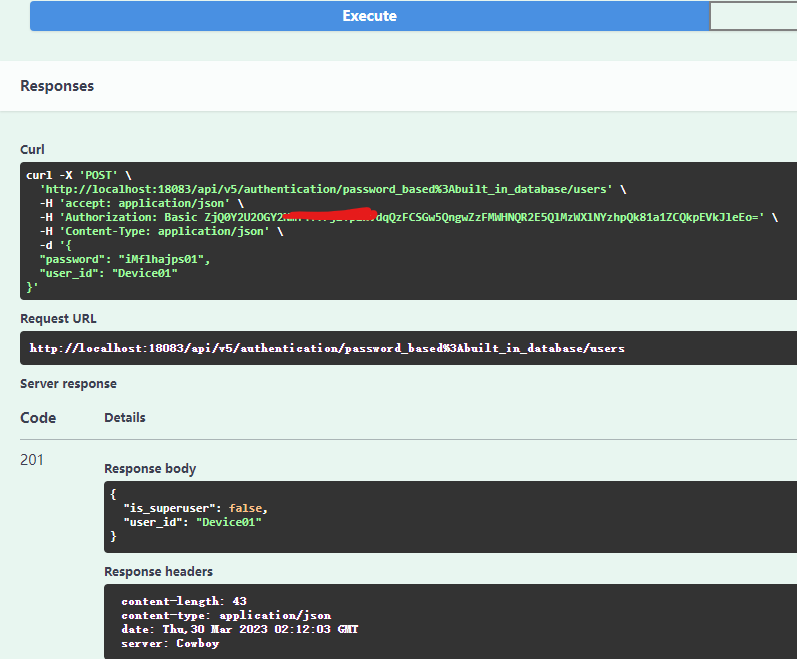Click the Clear button beside Execute

753,16
